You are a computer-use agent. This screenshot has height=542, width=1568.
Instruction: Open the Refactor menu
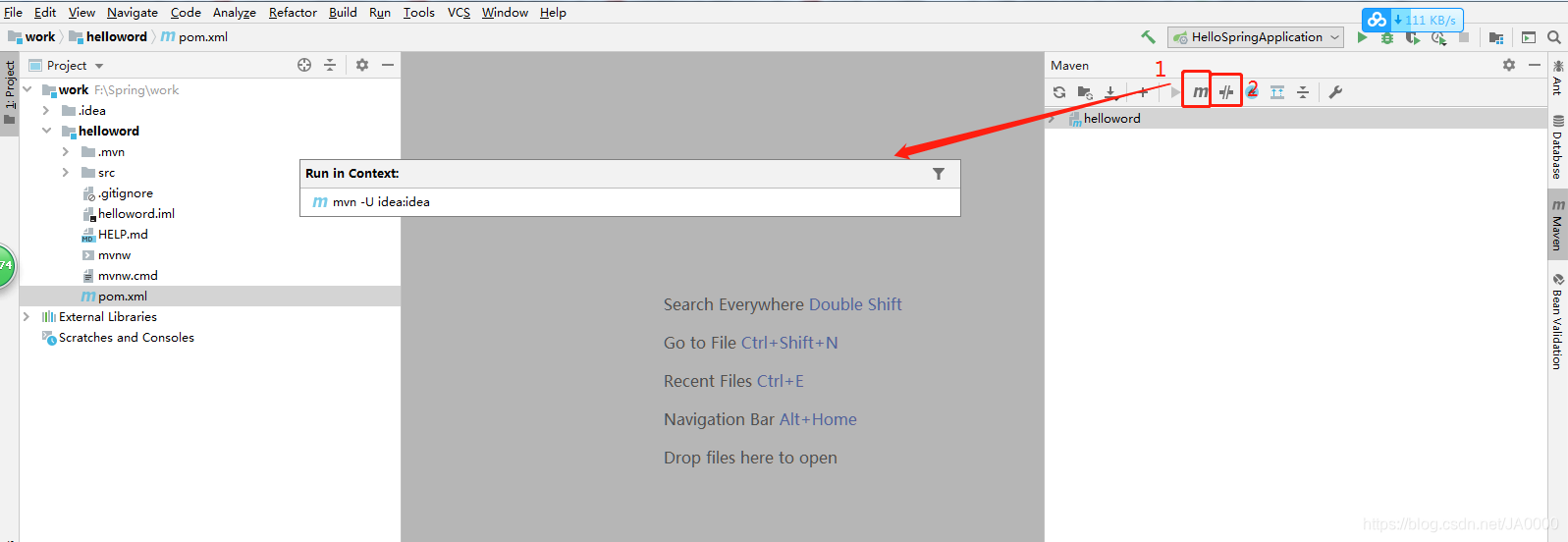(293, 12)
